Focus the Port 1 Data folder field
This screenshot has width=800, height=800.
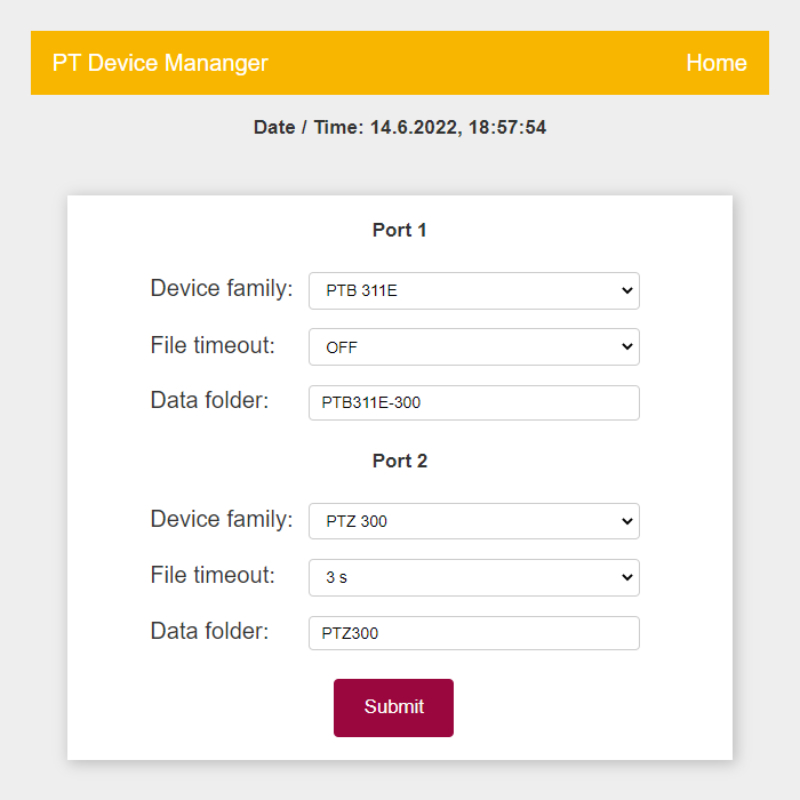point(473,403)
